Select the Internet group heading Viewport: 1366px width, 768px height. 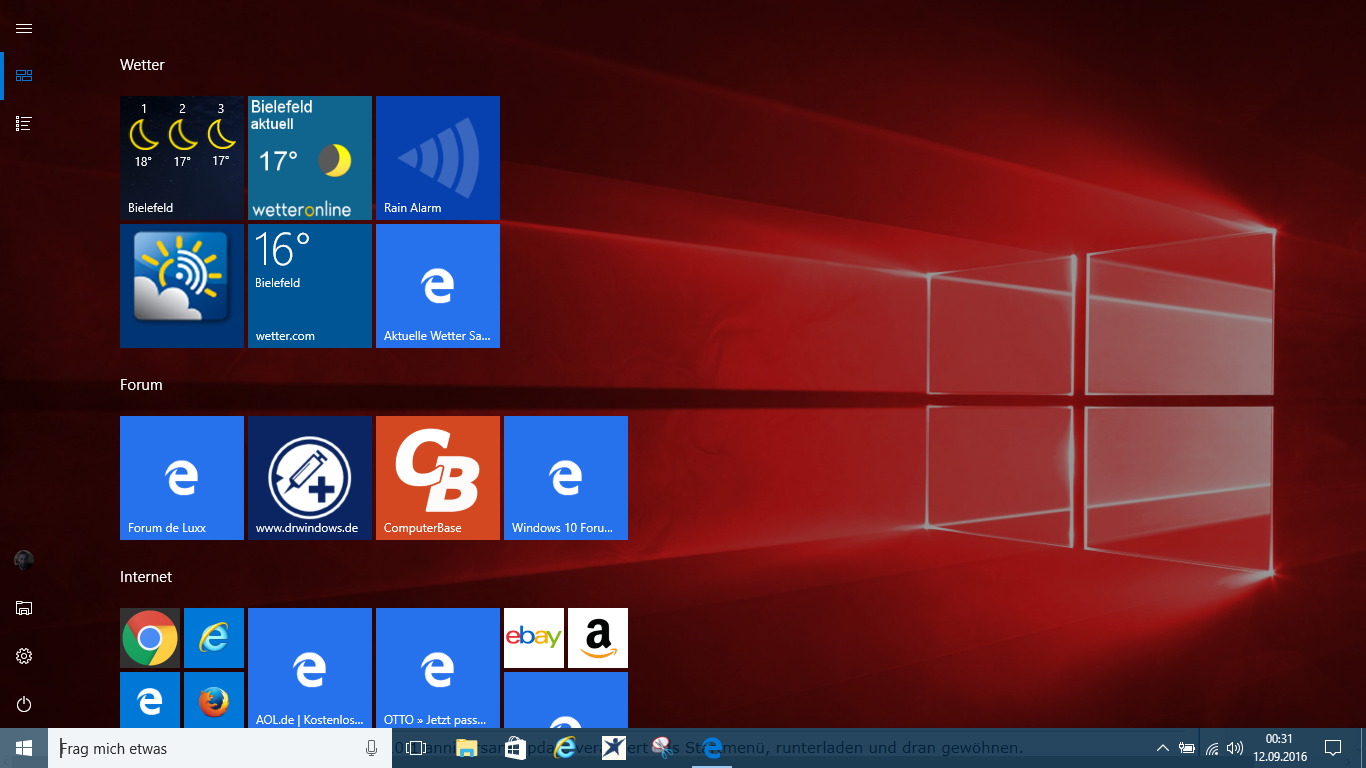pyautogui.click(x=146, y=576)
